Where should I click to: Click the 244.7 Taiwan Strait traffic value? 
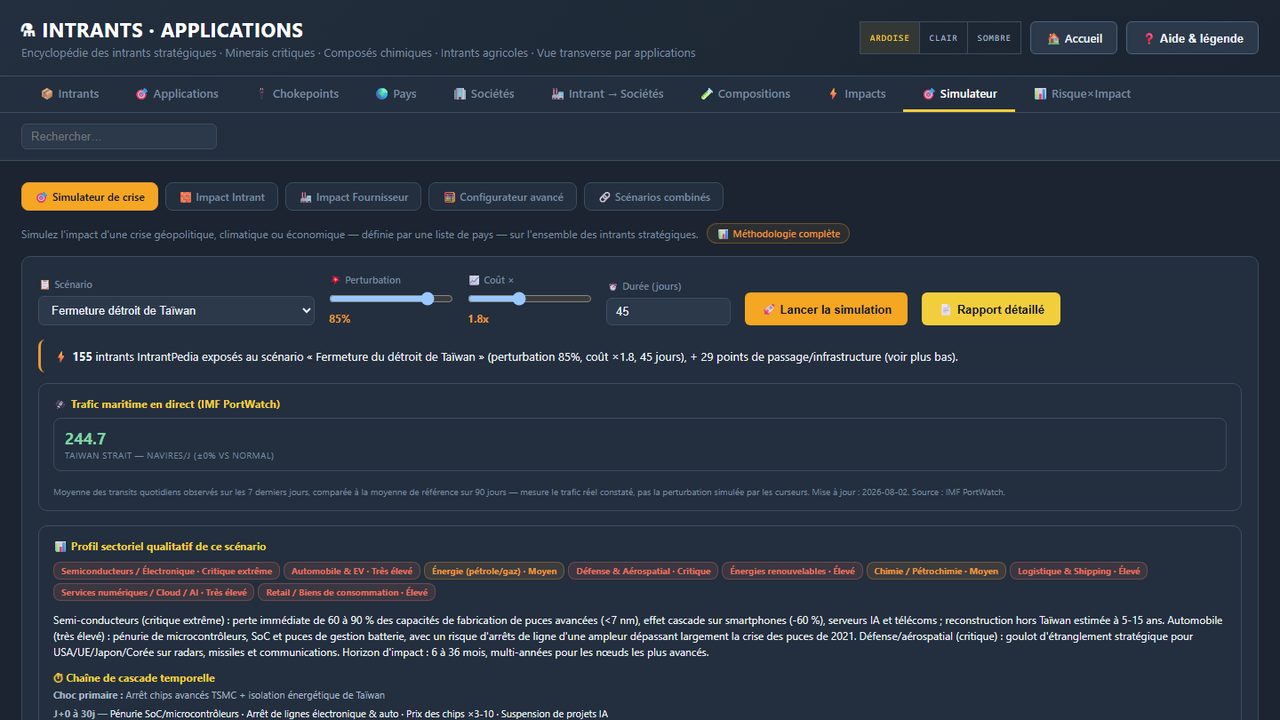(85, 439)
